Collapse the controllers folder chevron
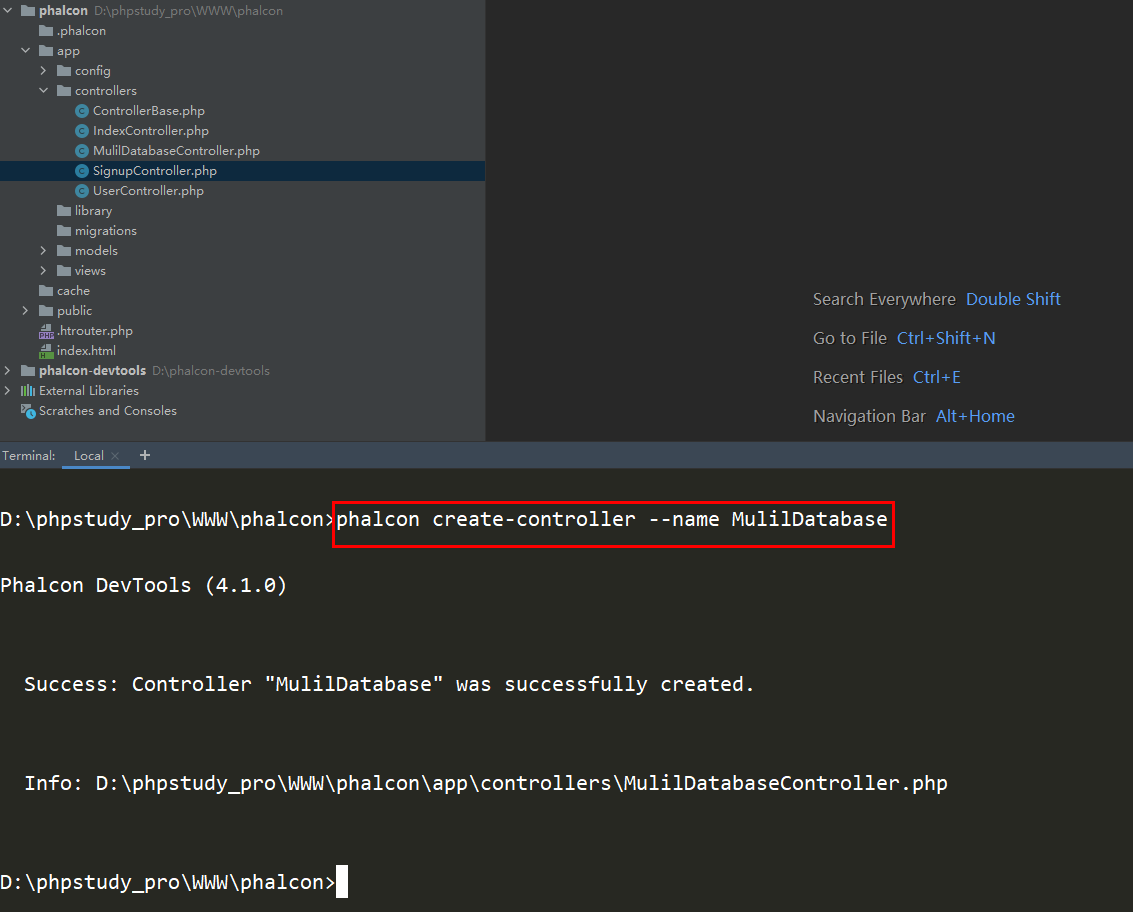Image resolution: width=1133 pixels, height=912 pixels. [43, 90]
